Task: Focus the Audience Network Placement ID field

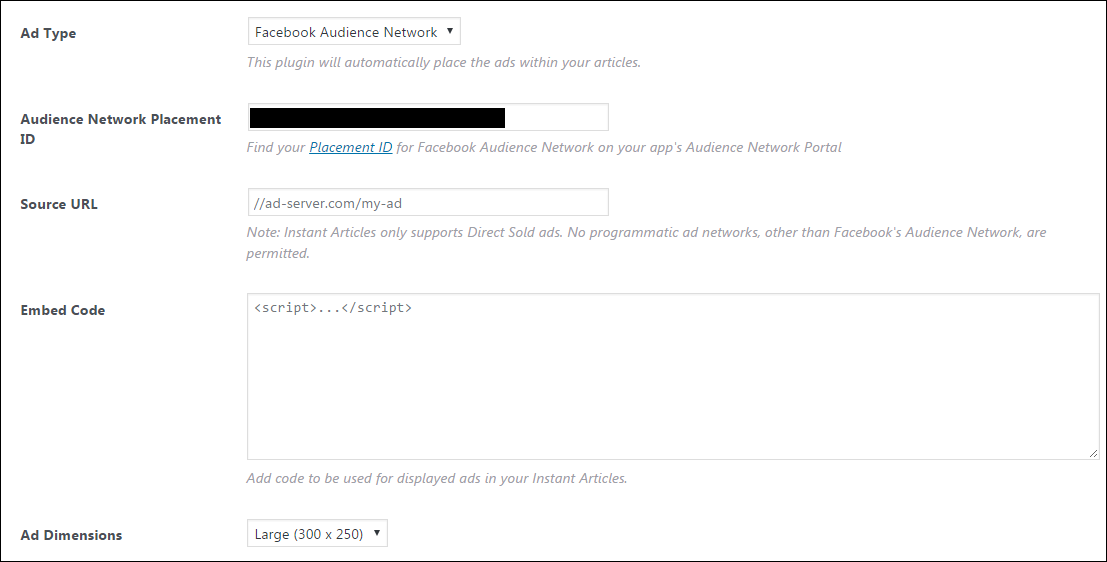Action: click(428, 117)
